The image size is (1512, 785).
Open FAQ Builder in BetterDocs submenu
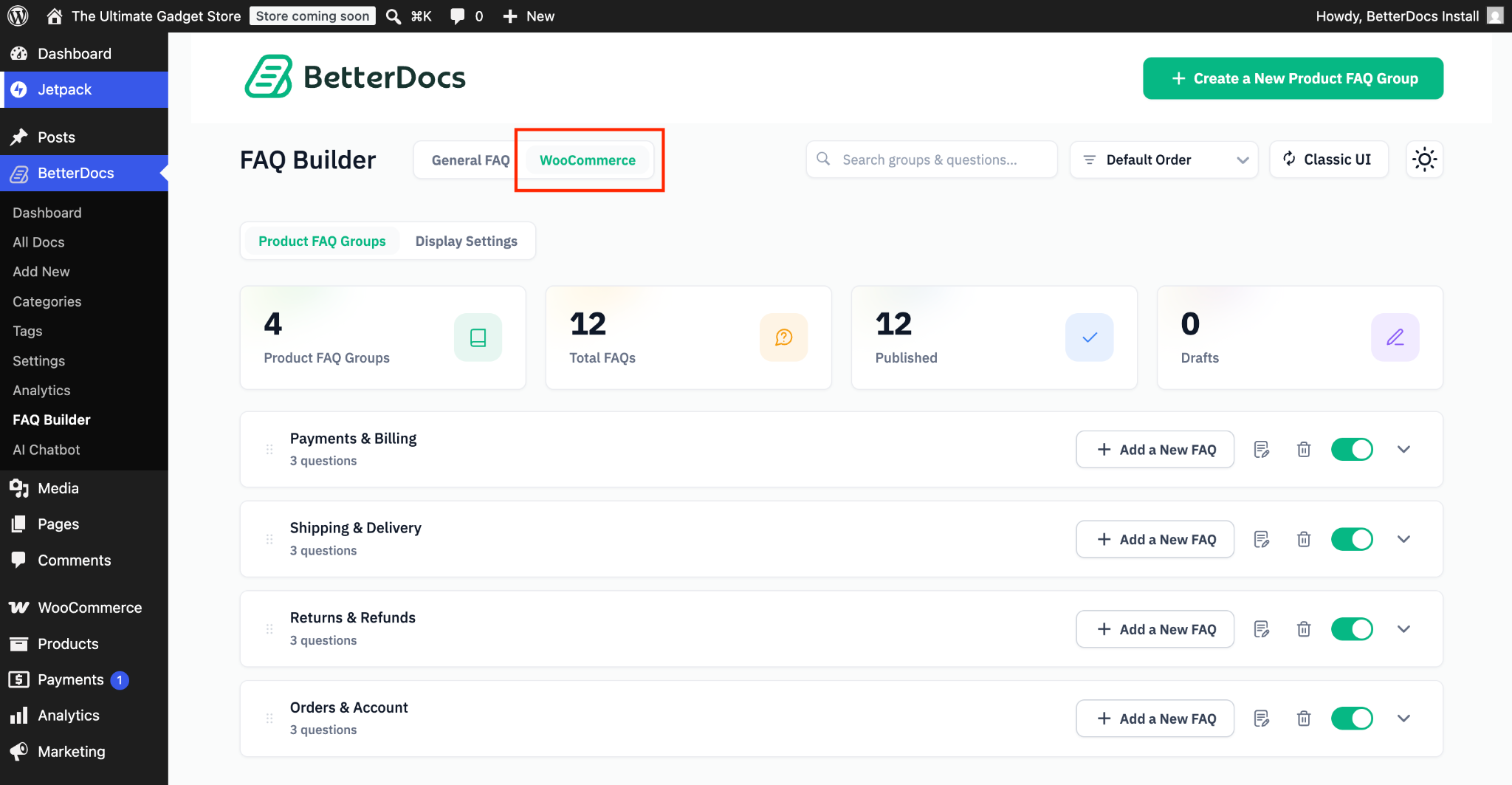coord(52,419)
